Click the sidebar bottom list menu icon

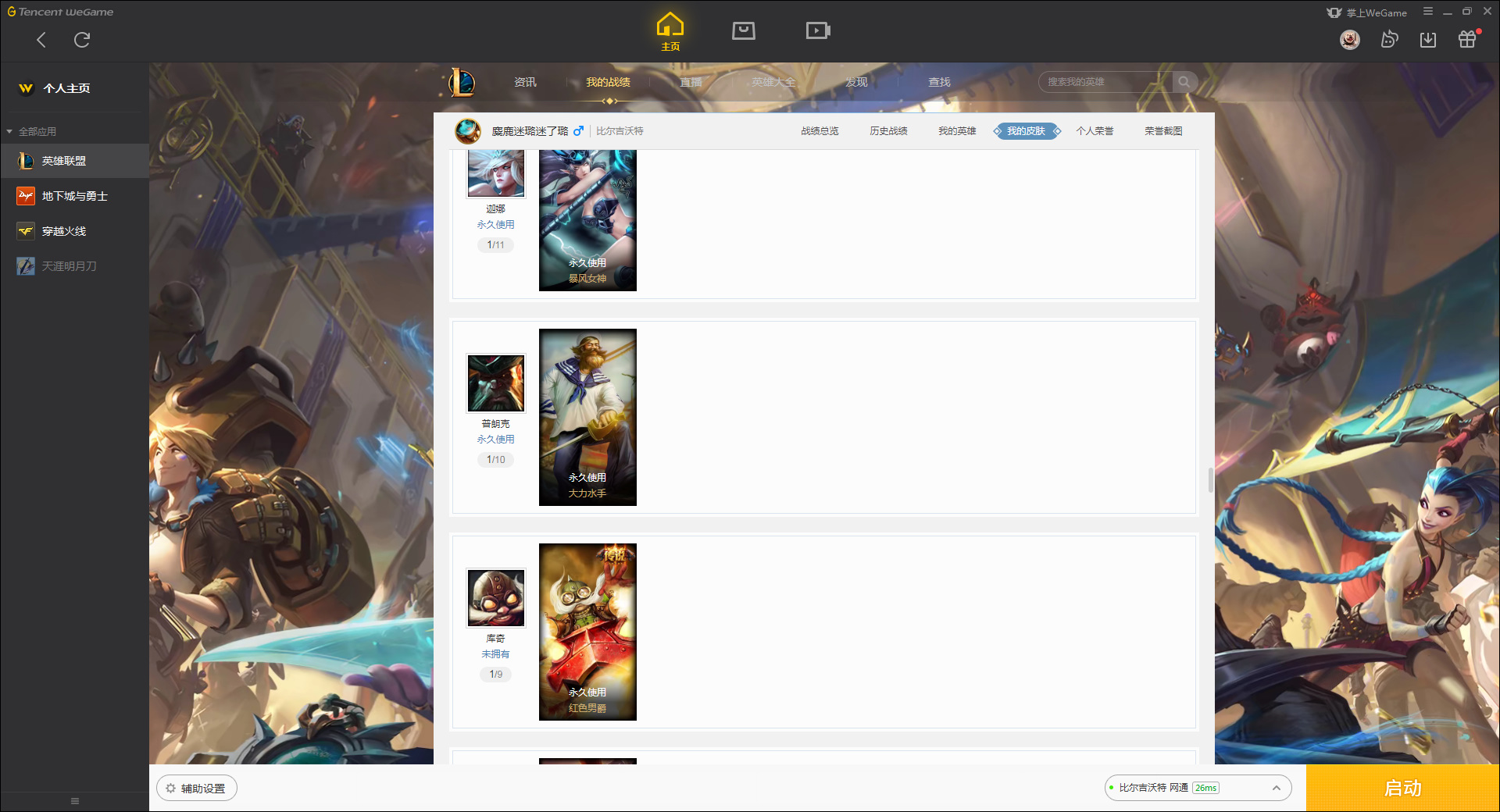click(75, 801)
